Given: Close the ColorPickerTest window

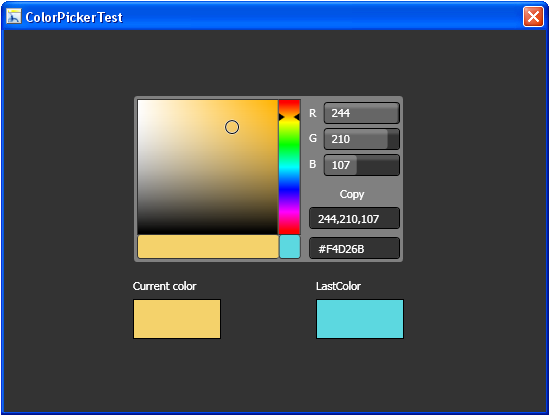Looking at the screenshot, I should 533,16.
